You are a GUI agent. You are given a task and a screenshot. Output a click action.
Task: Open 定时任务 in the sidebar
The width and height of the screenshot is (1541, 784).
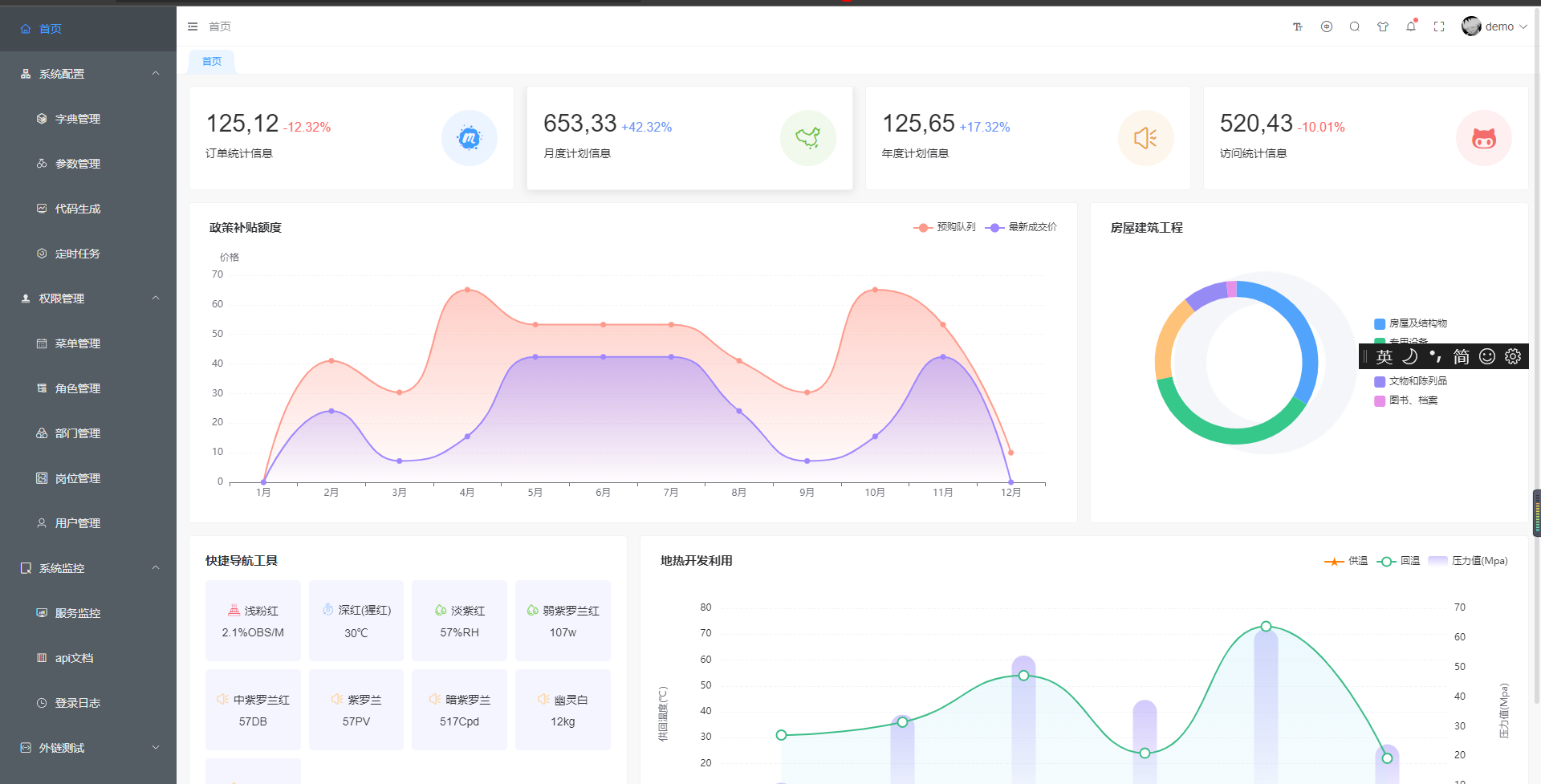[88, 254]
